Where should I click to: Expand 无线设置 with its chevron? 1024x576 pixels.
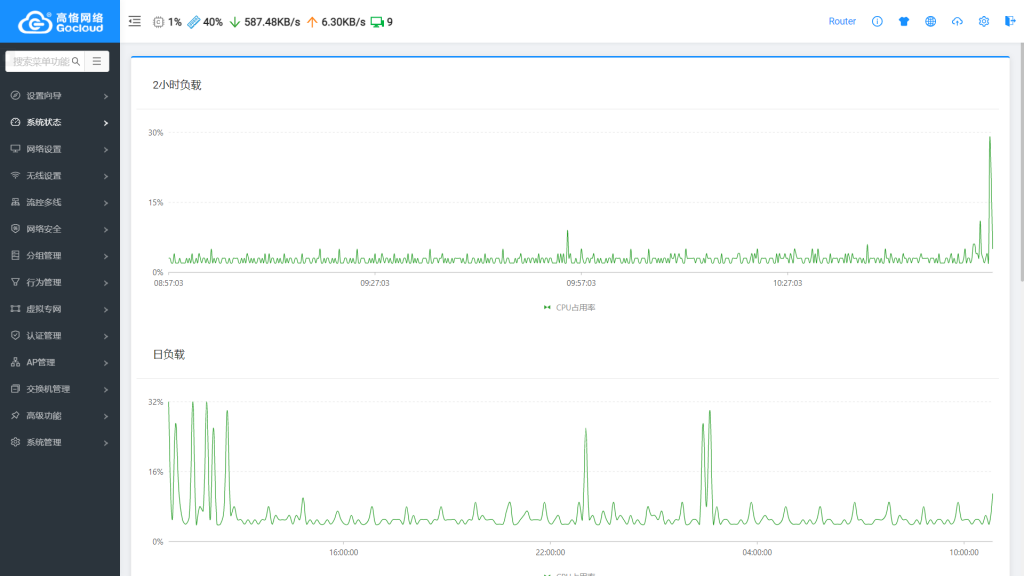click(x=106, y=176)
